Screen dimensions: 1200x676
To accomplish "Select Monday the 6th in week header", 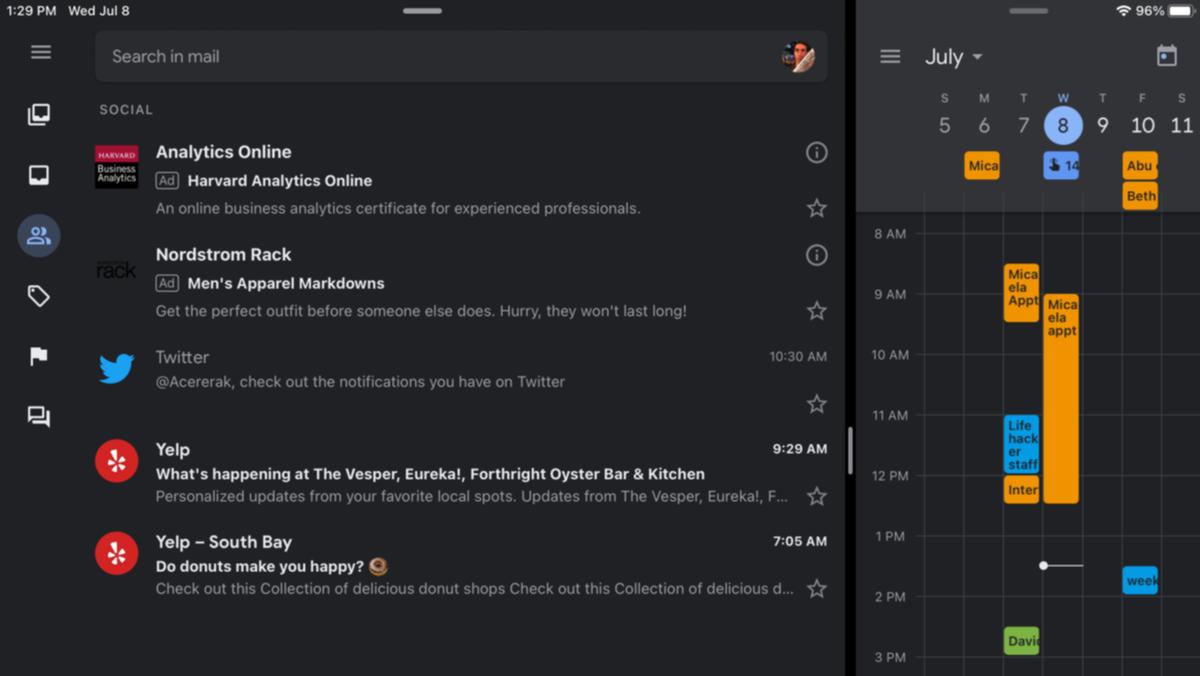I will pos(984,125).
